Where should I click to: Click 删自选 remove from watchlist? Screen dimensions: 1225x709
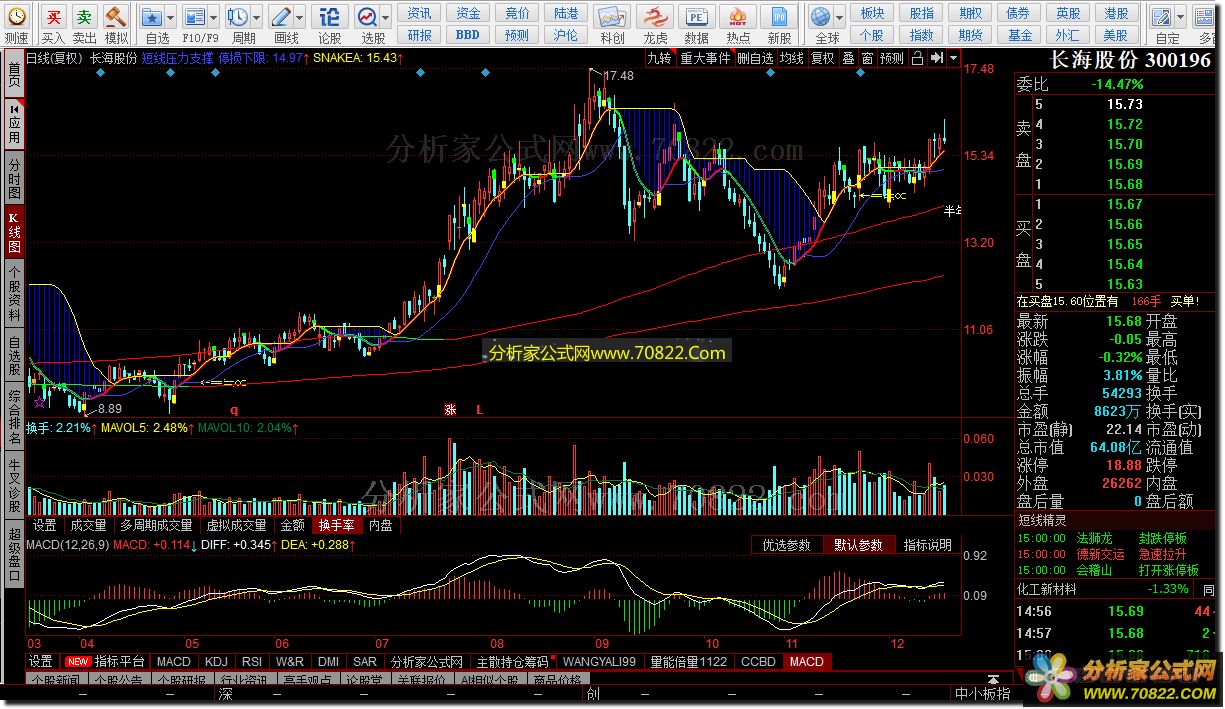coord(755,58)
